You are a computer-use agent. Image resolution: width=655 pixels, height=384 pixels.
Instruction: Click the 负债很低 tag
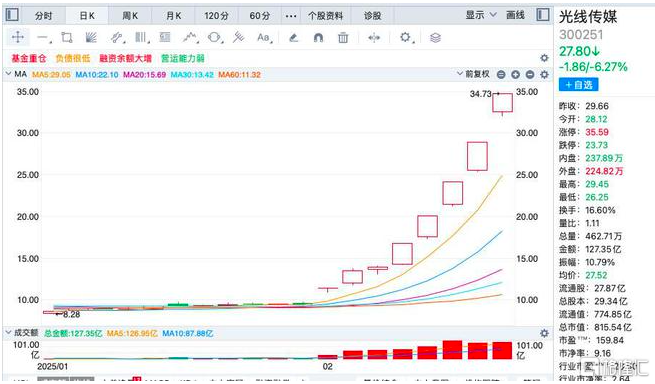click(73, 58)
